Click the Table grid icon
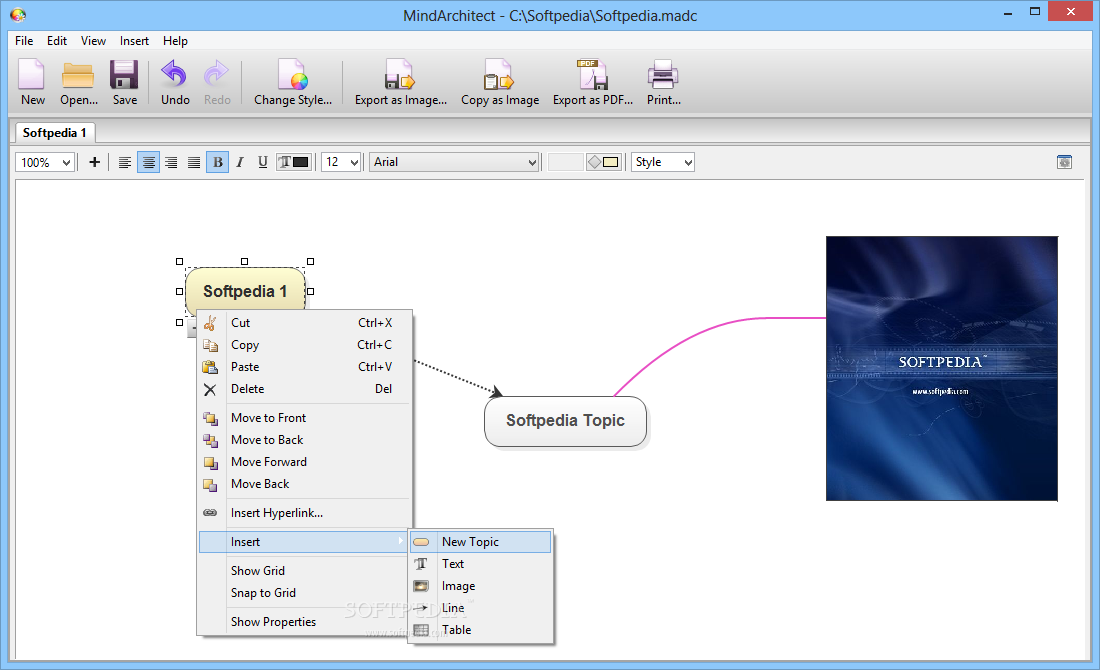This screenshot has height=670, width=1100. (421, 630)
